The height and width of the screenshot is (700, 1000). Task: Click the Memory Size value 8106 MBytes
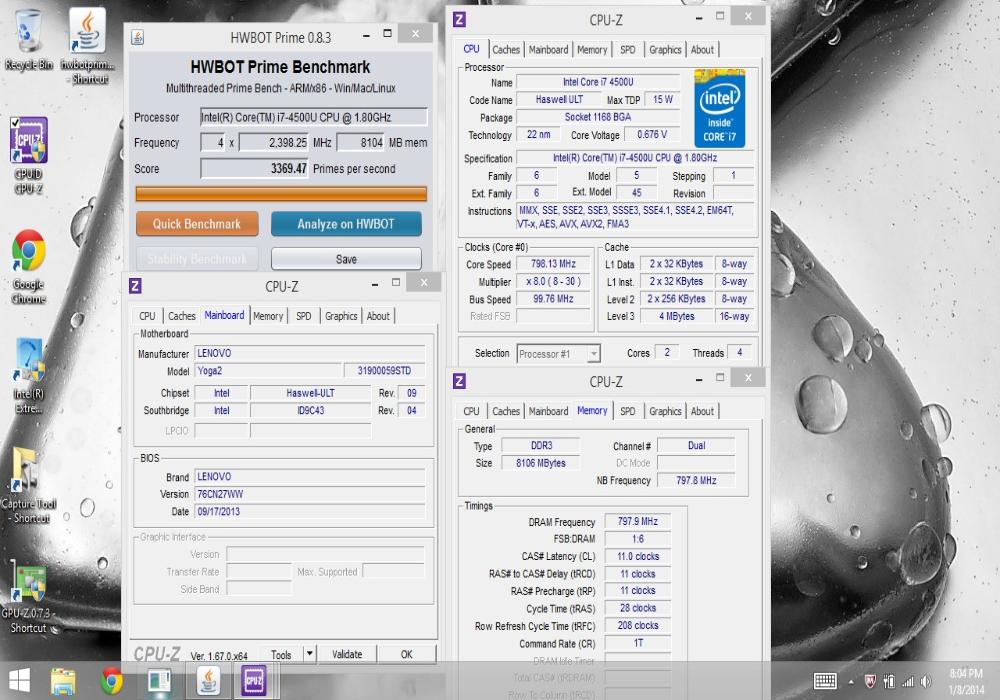pos(541,463)
